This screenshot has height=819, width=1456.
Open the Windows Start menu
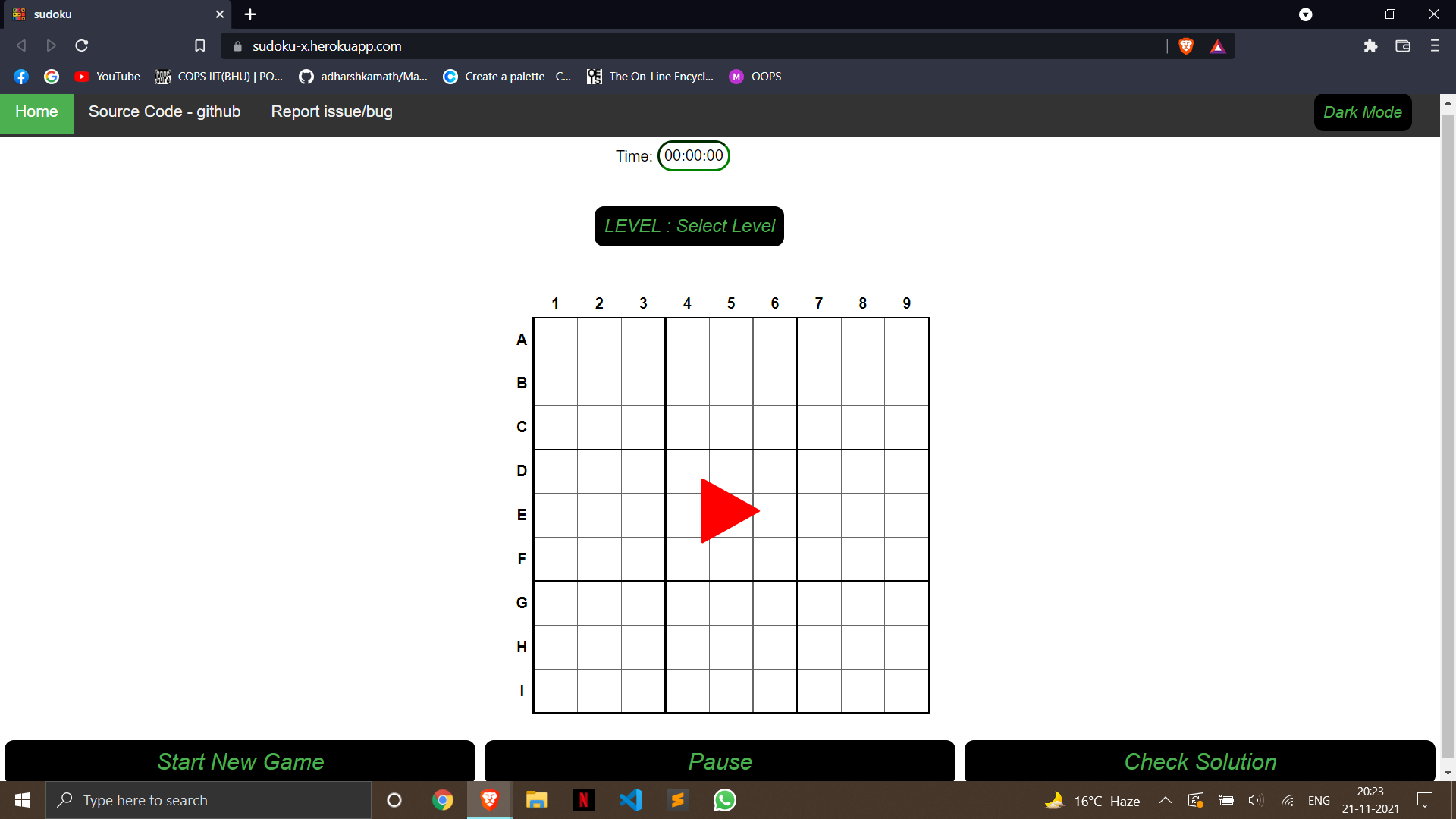(x=23, y=800)
